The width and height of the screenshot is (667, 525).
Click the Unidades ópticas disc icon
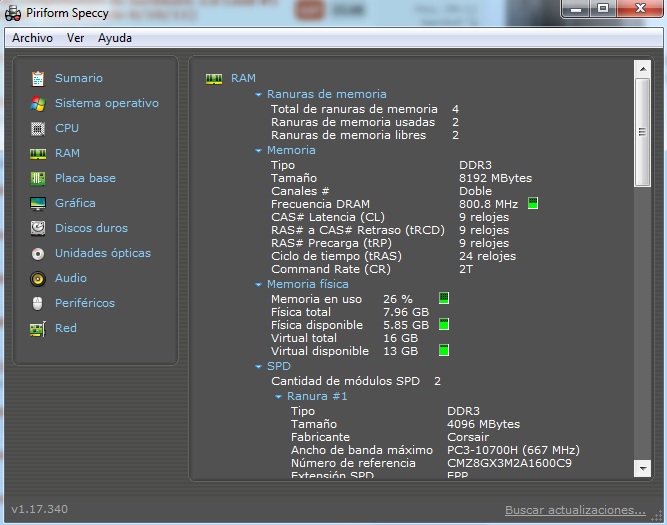38,254
